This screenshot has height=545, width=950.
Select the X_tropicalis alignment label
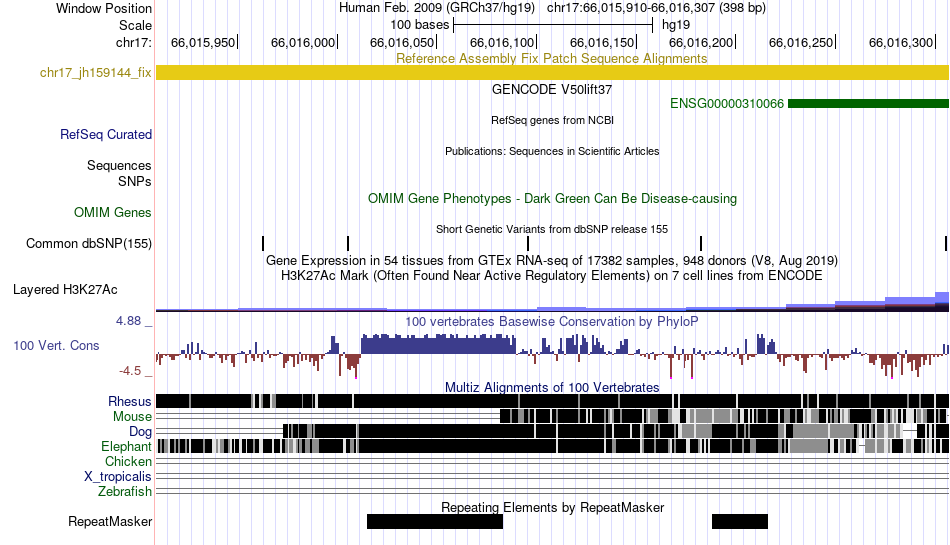click(118, 477)
